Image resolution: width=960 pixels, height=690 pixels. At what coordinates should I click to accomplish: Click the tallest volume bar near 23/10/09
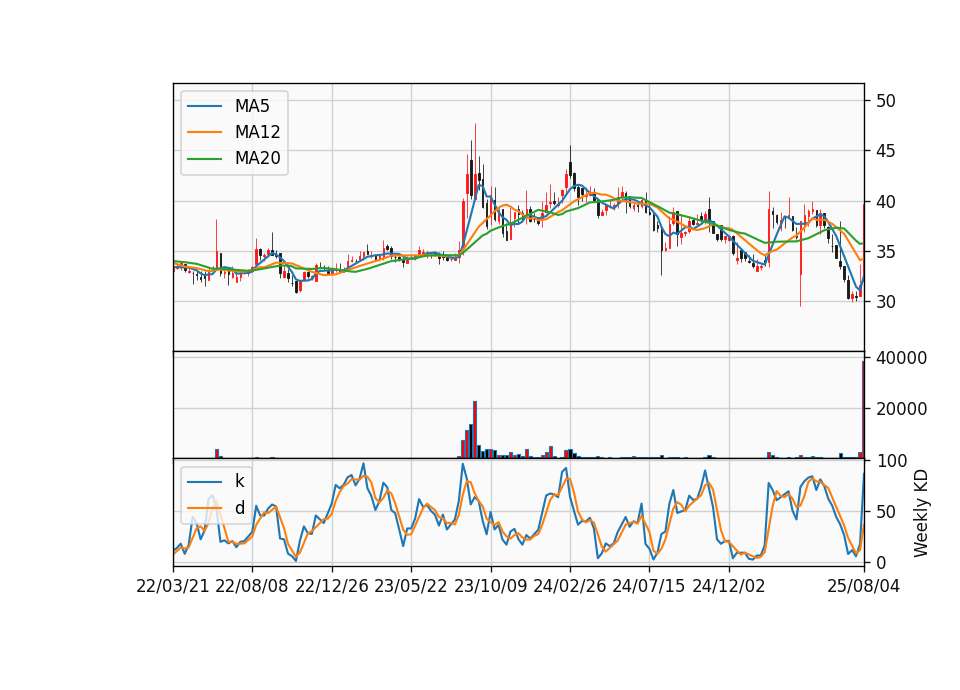coord(474,430)
